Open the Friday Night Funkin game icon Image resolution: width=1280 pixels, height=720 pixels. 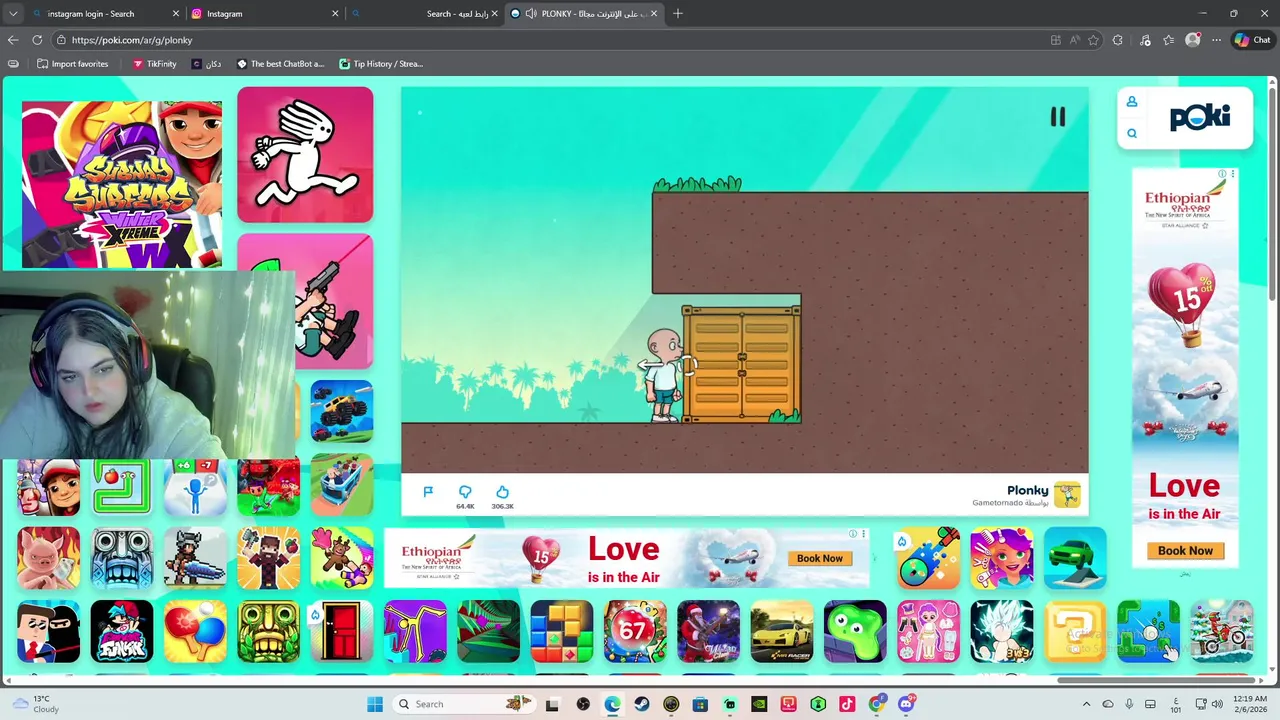122,631
